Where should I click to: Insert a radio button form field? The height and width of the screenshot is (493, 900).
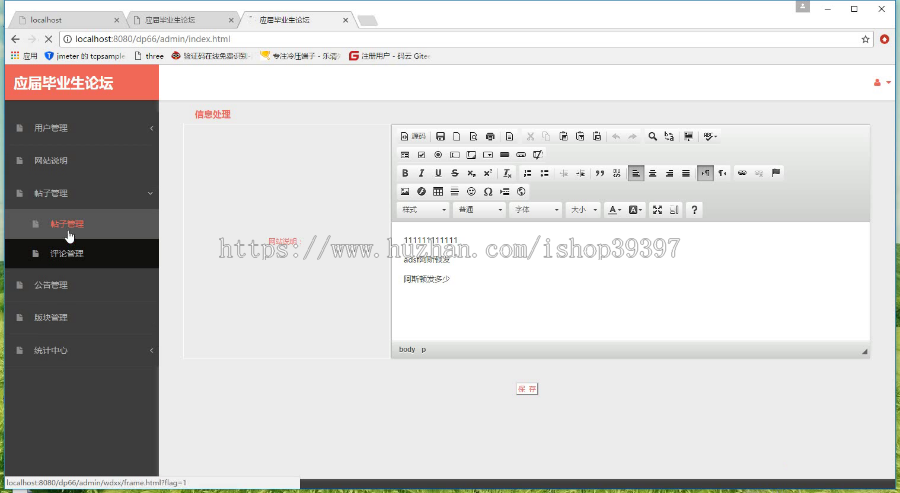[438, 155]
